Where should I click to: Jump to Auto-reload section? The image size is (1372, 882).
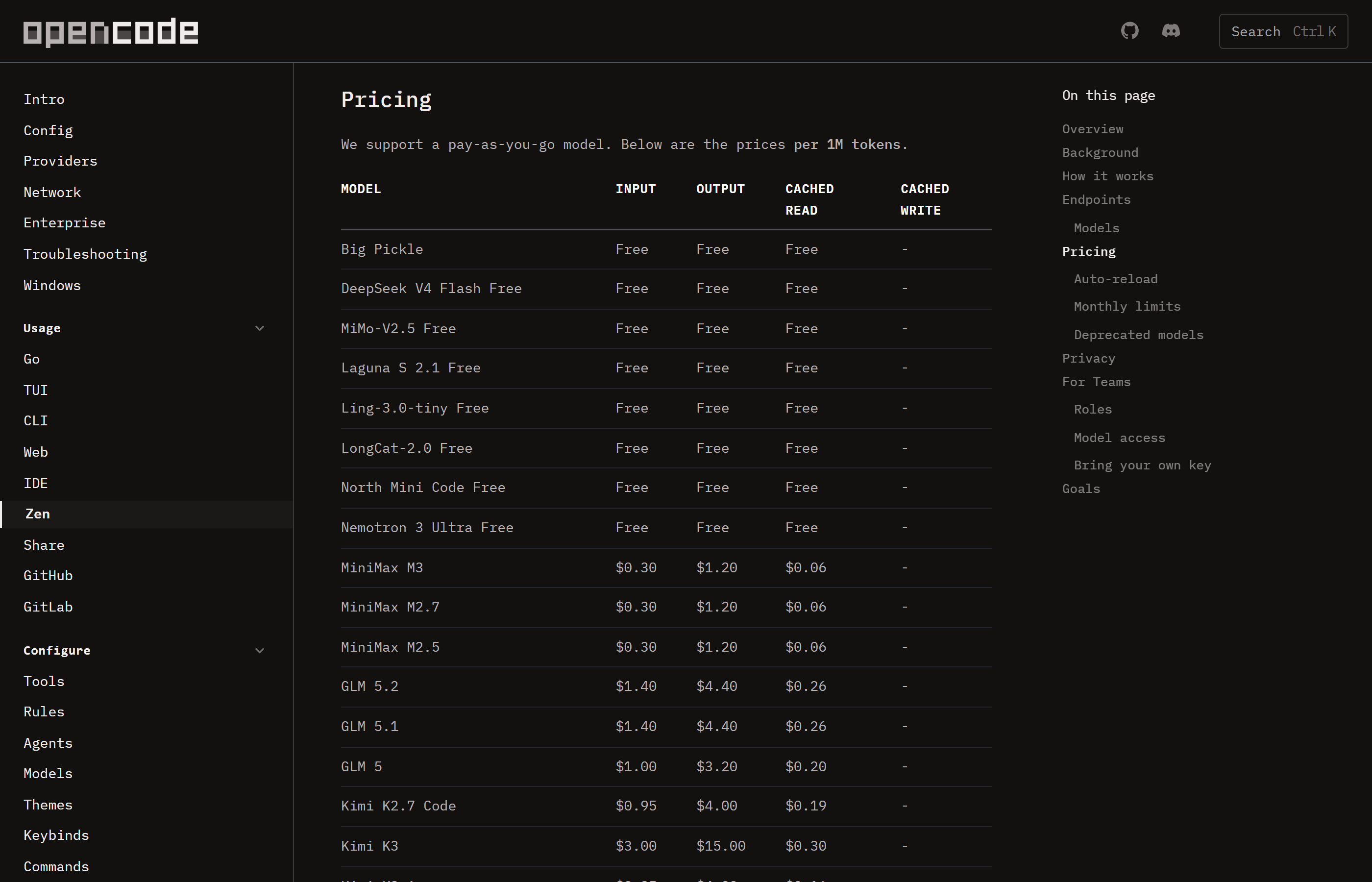tap(1115, 279)
